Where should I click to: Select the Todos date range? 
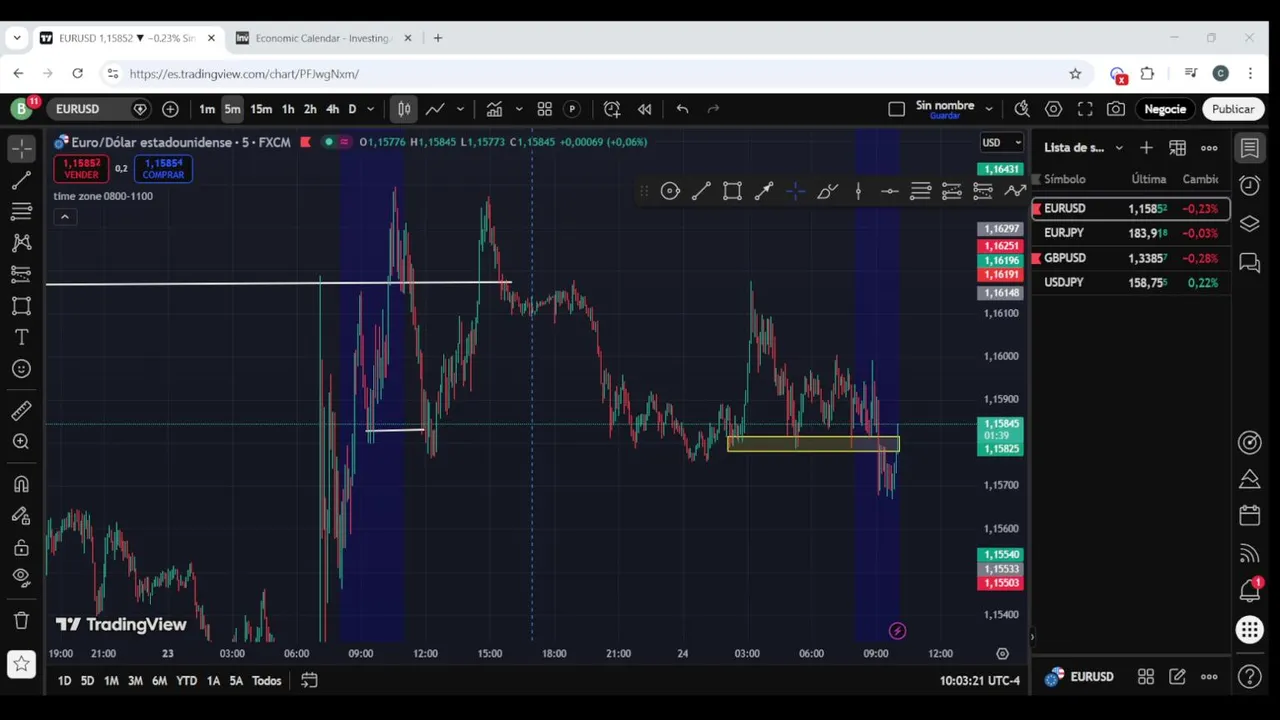pos(266,681)
